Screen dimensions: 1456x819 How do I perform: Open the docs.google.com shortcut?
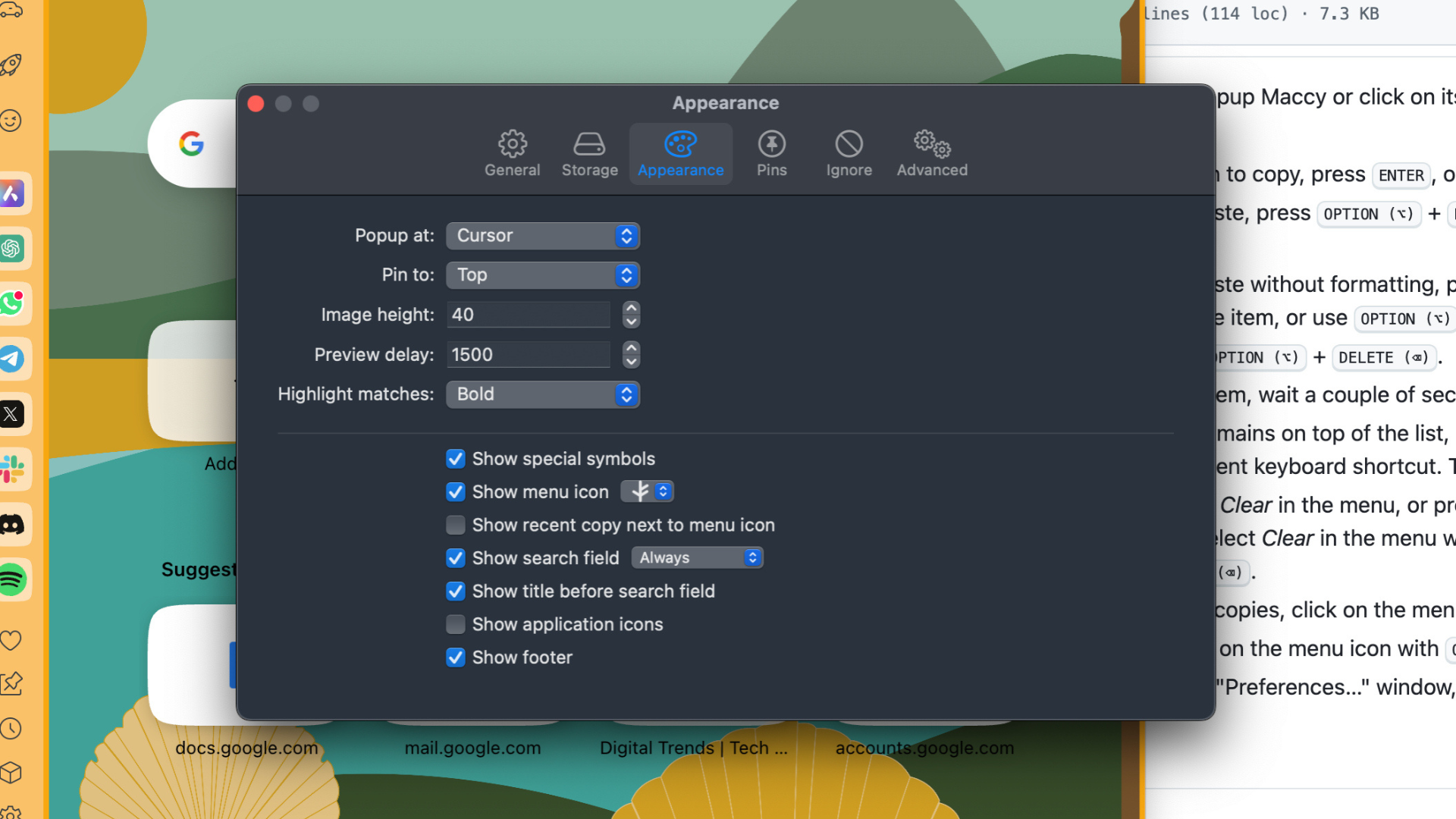pyautogui.click(x=246, y=748)
